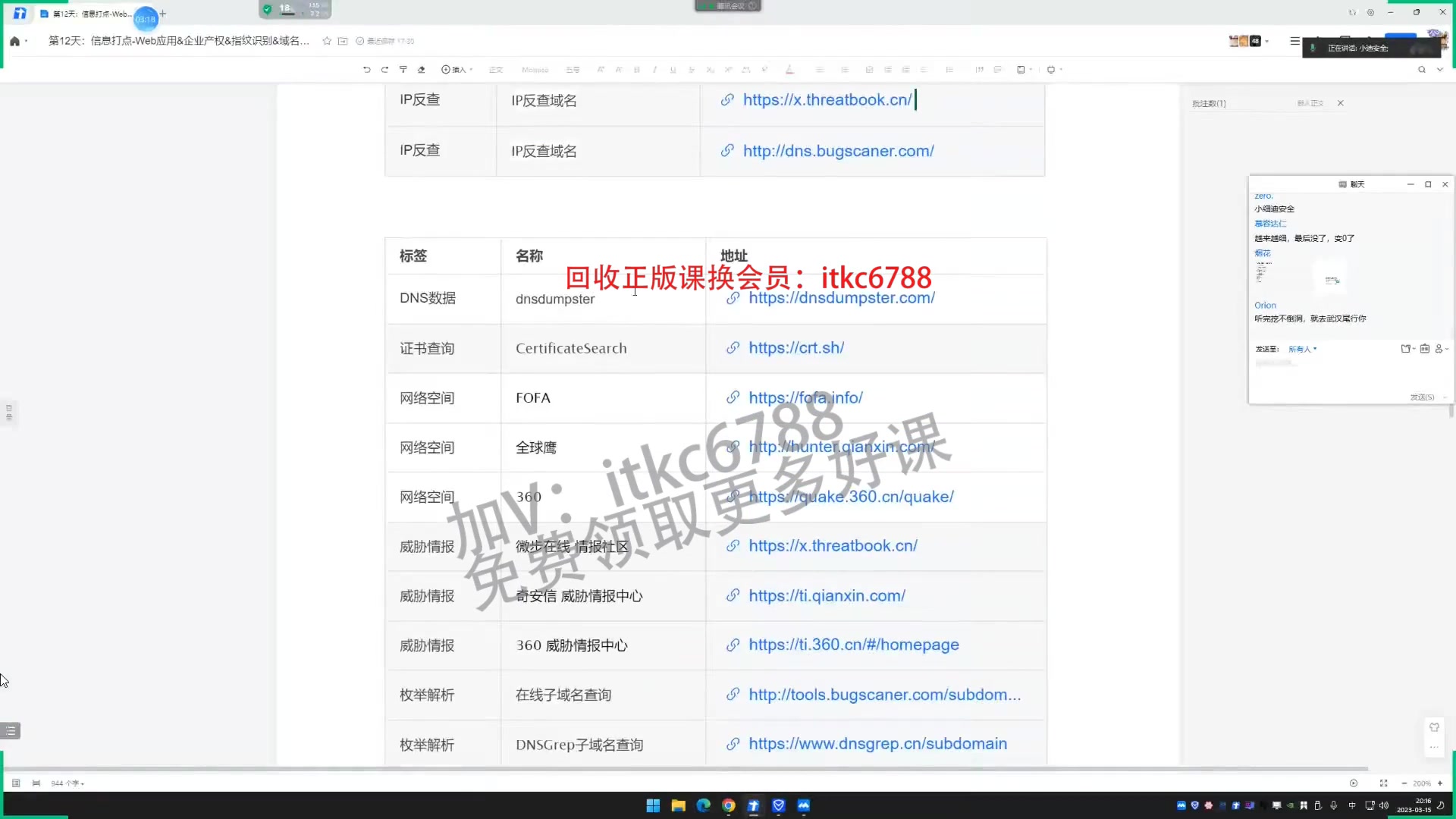Zoom out with the minus button
Image resolution: width=1456 pixels, height=819 pixels.
click(1404, 783)
